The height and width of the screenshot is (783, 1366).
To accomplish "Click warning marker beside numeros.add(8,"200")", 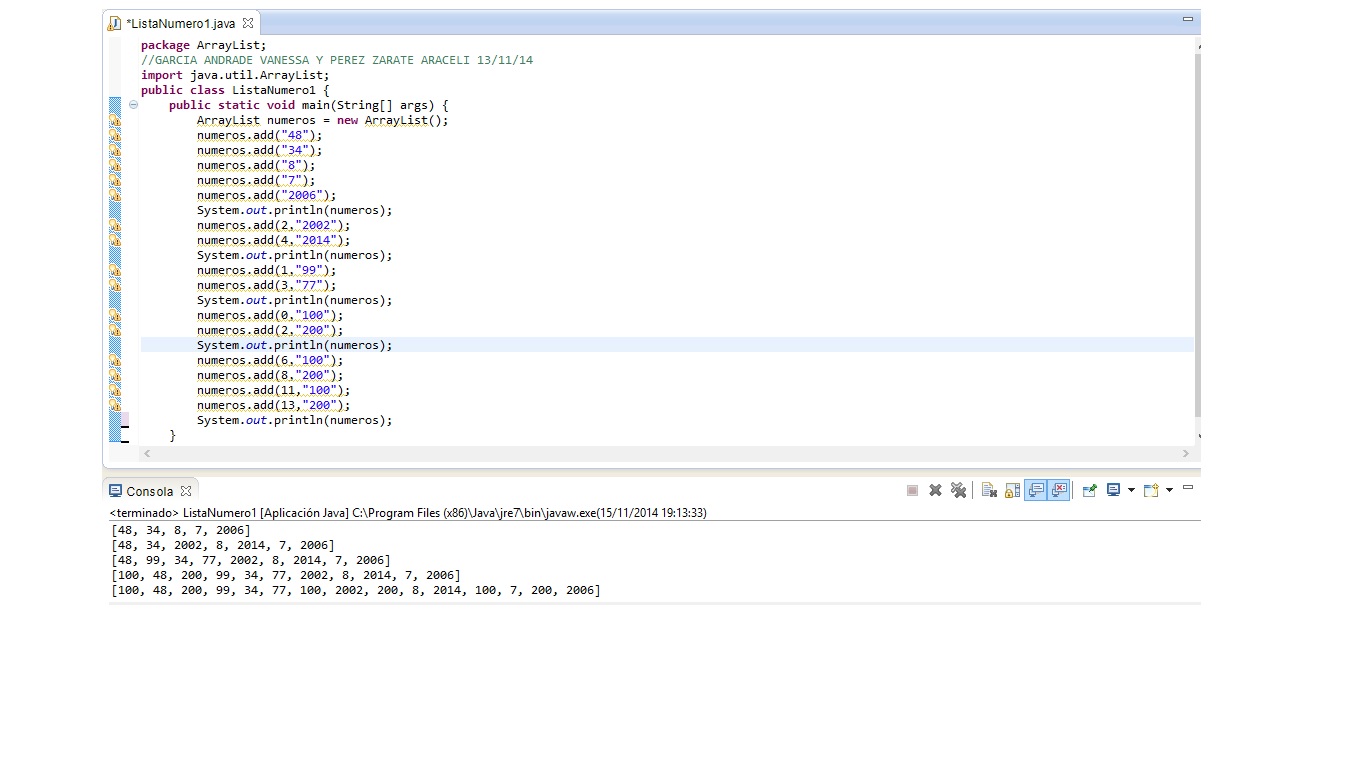I will click(115, 375).
